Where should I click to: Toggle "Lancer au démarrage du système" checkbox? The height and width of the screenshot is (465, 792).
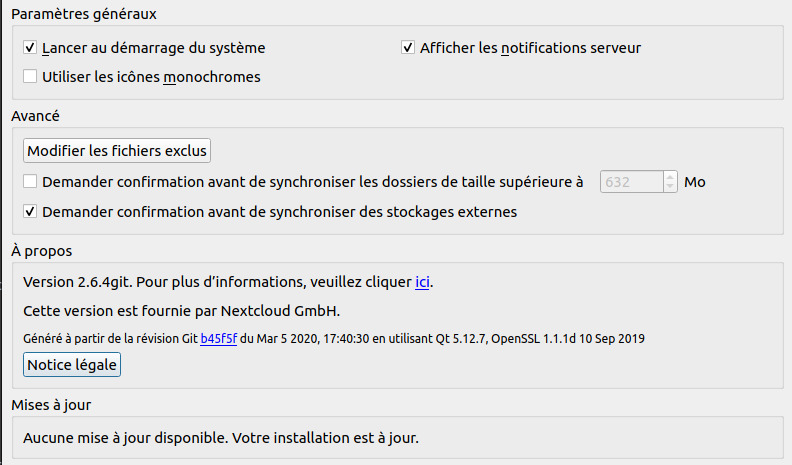point(30,48)
